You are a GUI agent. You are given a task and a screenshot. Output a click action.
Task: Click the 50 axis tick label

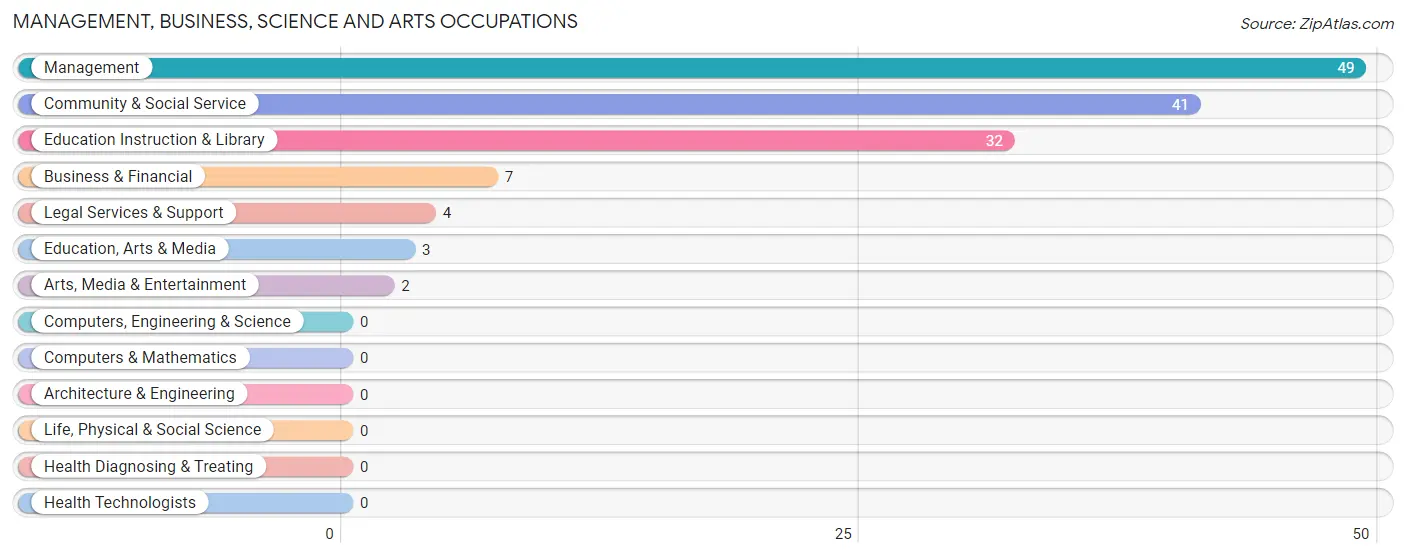click(1361, 534)
